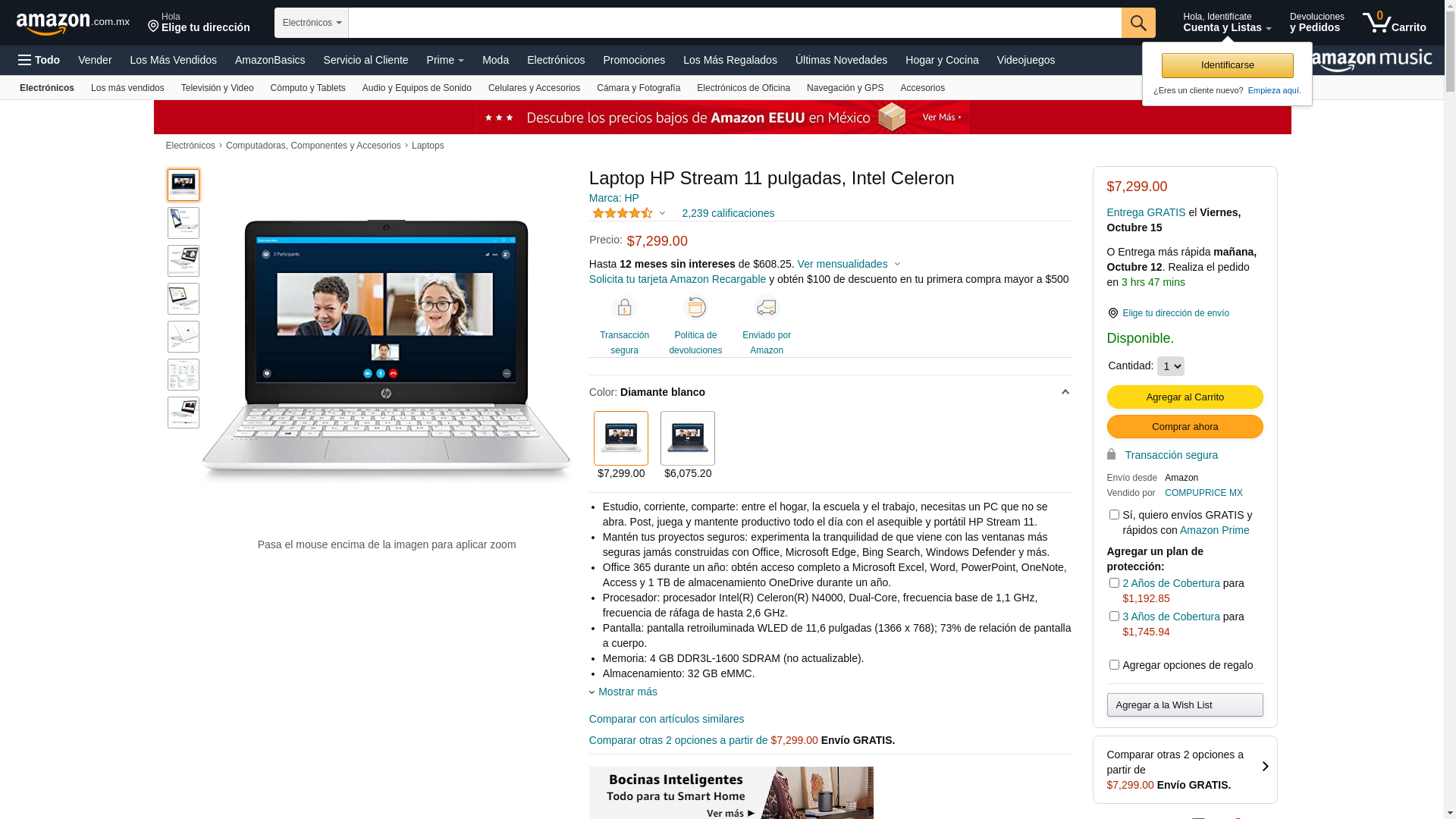Viewport: 1456px width, 819px height.
Task: Click the Enviado por Amazon truck icon
Action: [766, 308]
